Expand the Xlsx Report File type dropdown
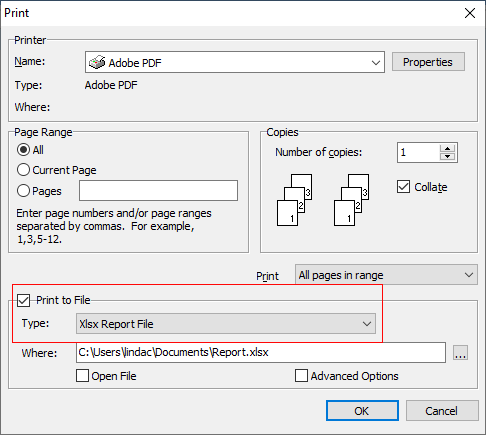The height and width of the screenshot is (435, 486). 226,323
